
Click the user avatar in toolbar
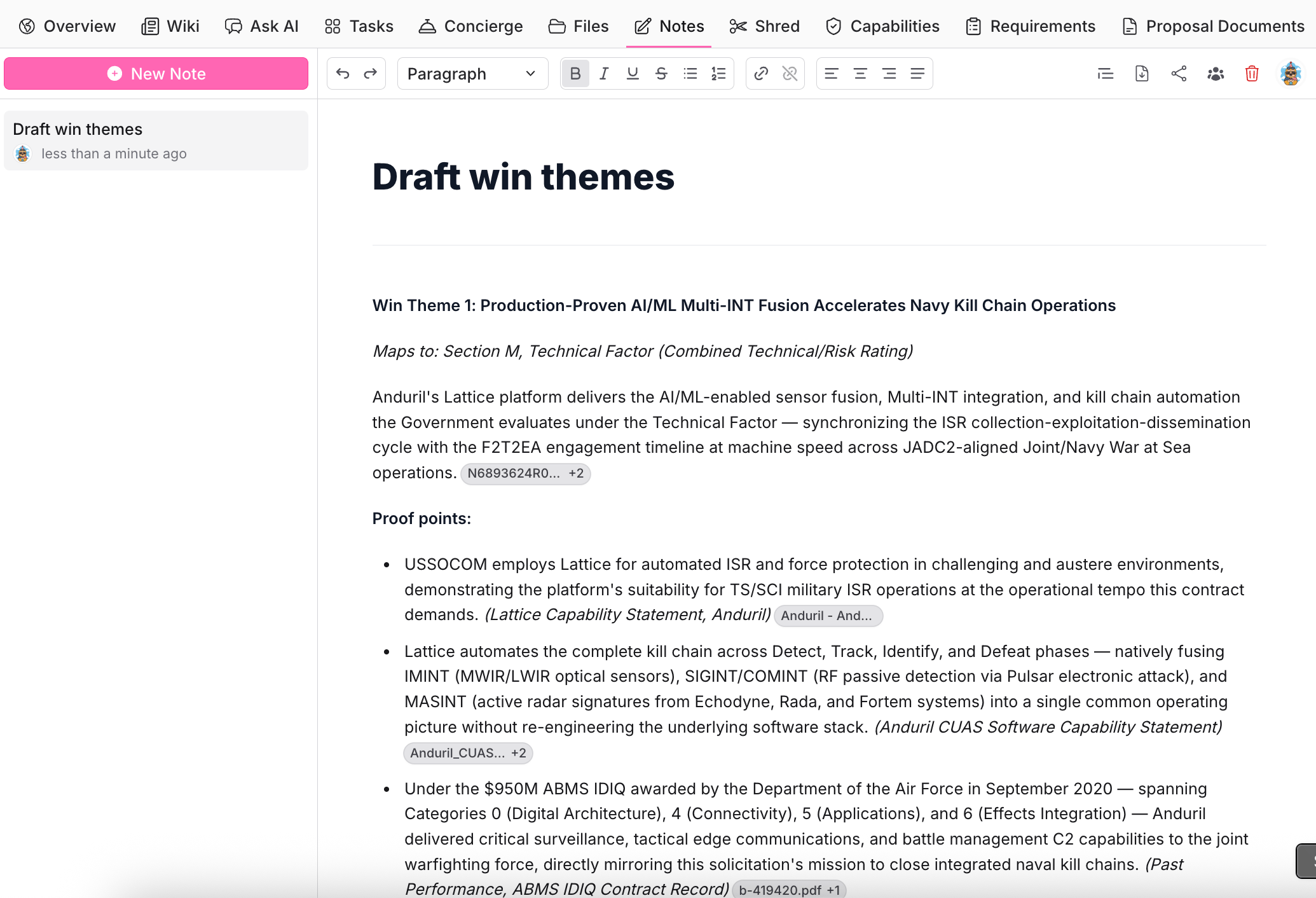click(x=1291, y=74)
